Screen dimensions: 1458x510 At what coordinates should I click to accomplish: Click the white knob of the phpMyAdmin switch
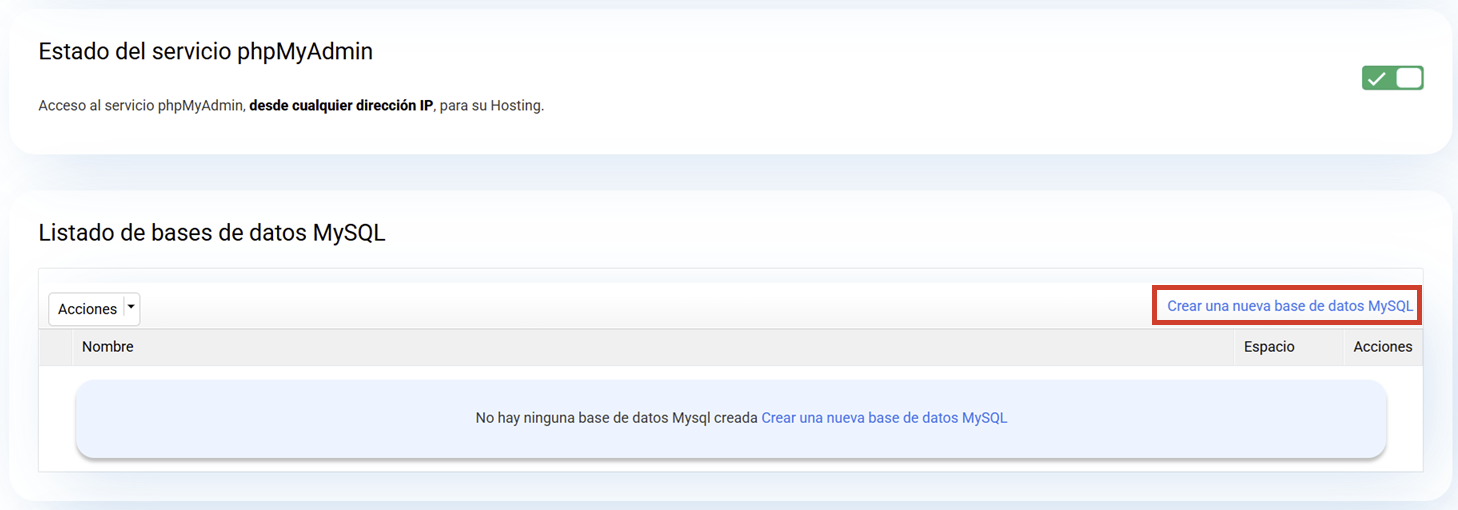click(1408, 78)
